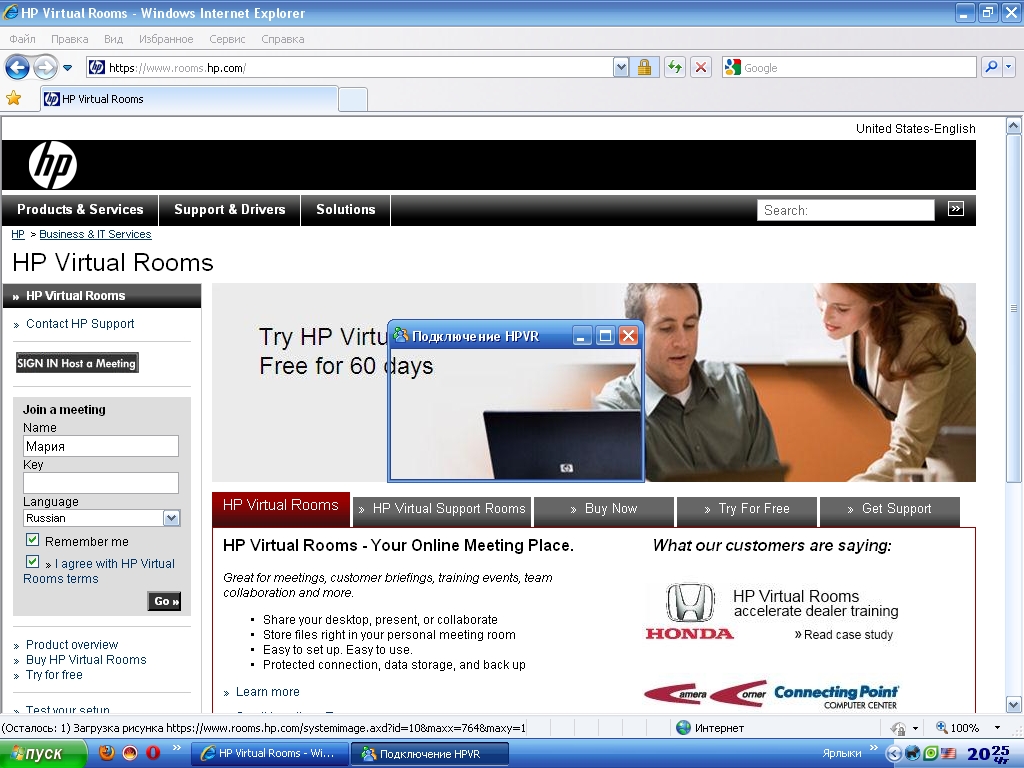This screenshot has width=1024, height=768.
Task: Submit site search with the » button
Action: (955, 209)
